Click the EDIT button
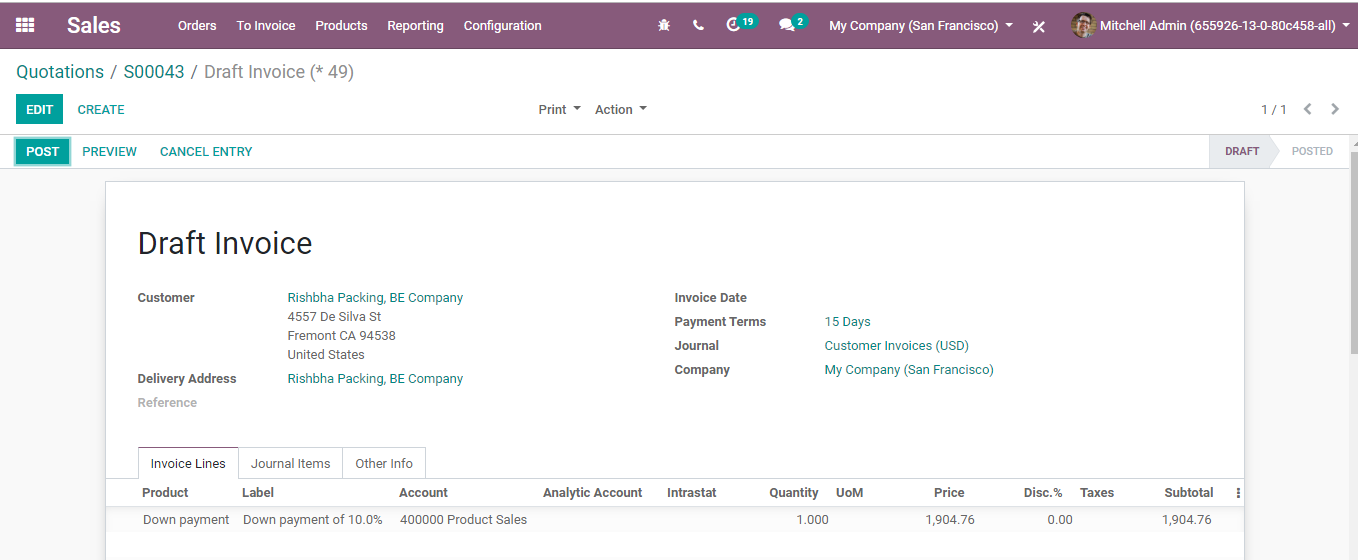The image size is (1358, 560). click(39, 110)
